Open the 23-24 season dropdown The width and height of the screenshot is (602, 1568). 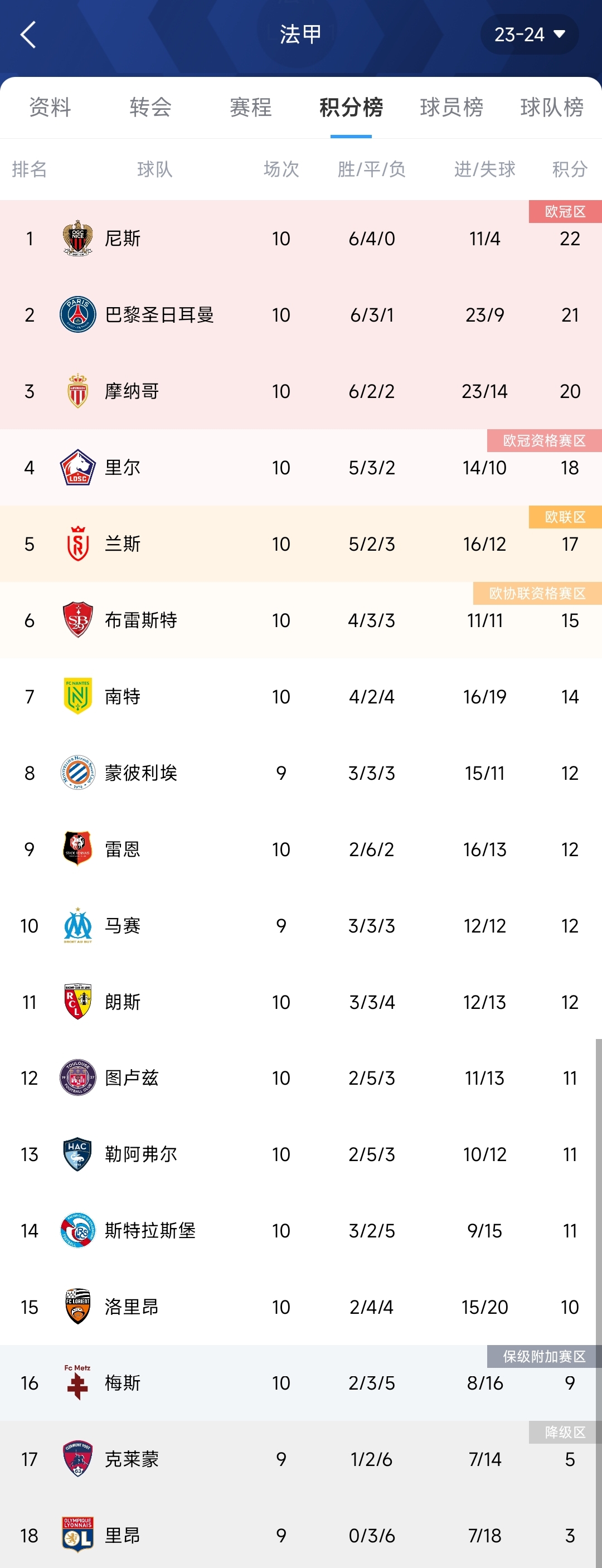pyautogui.click(x=529, y=35)
